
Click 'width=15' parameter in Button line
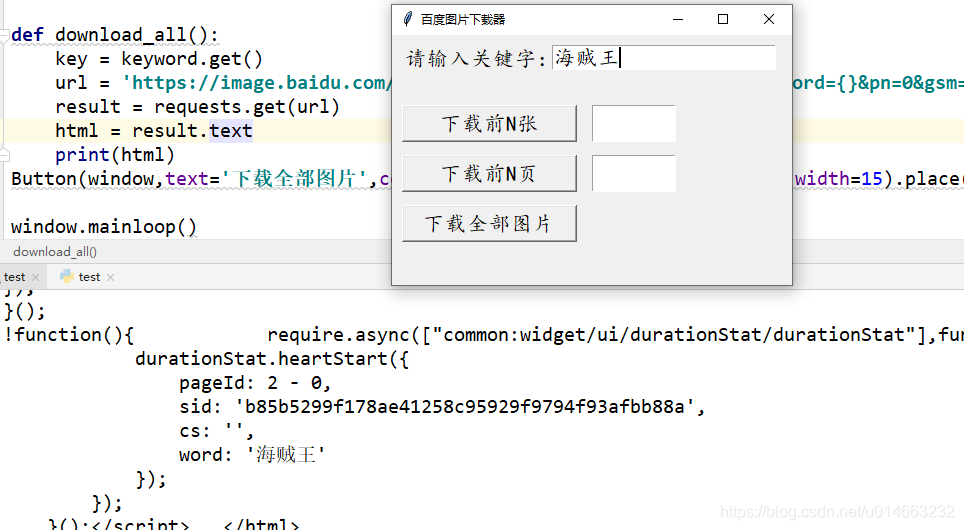pyautogui.click(x=839, y=178)
